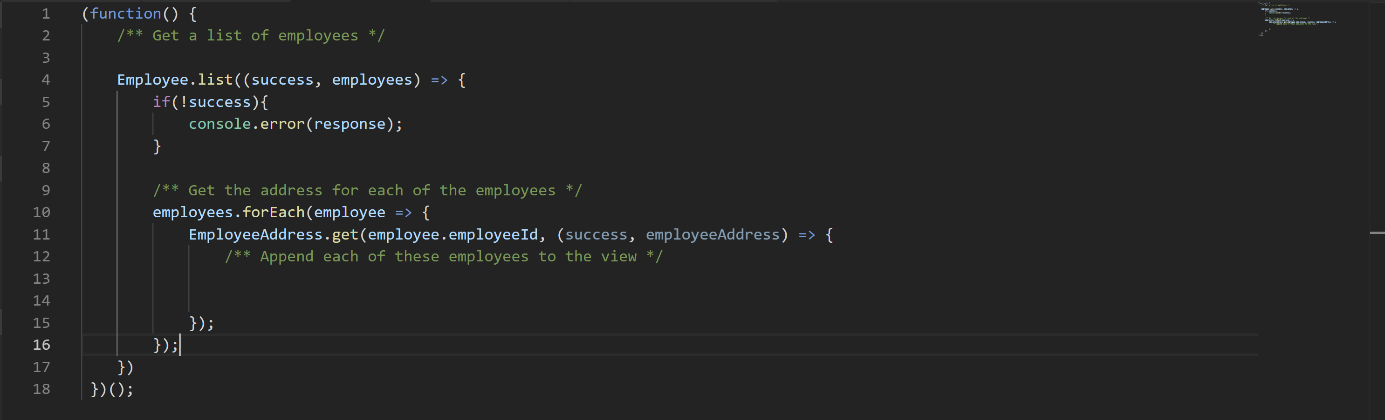The width and height of the screenshot is (1385, 420).
Task: Click the closing "});" on line 16
Action: [x=165, y=344]
